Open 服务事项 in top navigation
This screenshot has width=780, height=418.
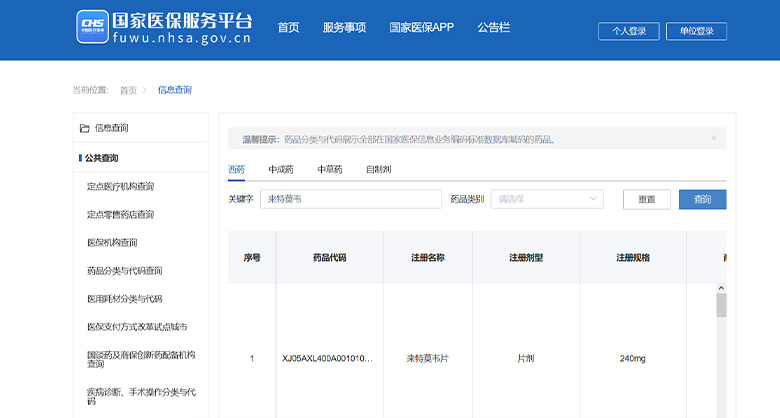(x=344, y=27)
